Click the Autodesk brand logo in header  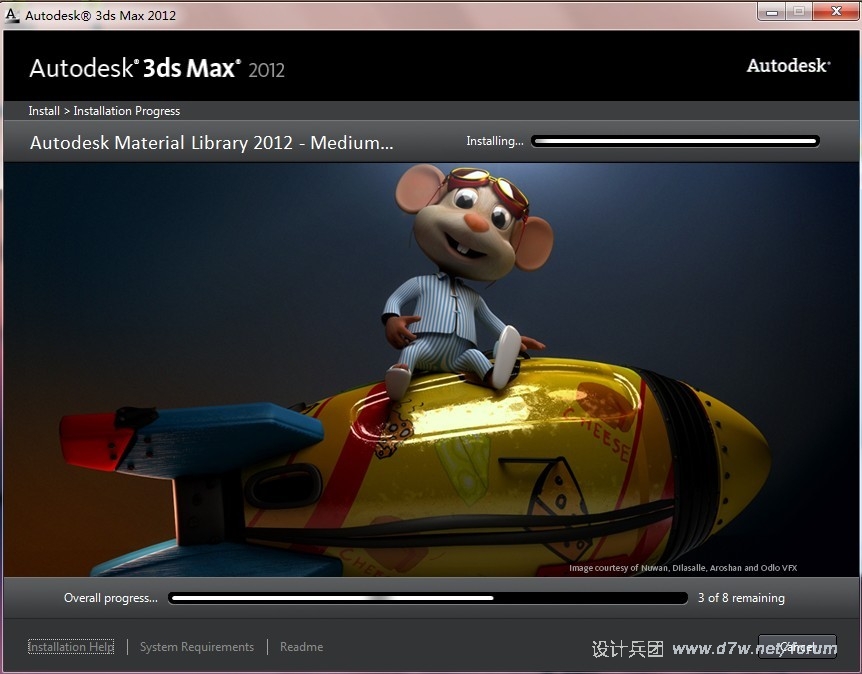click(788, 66)
